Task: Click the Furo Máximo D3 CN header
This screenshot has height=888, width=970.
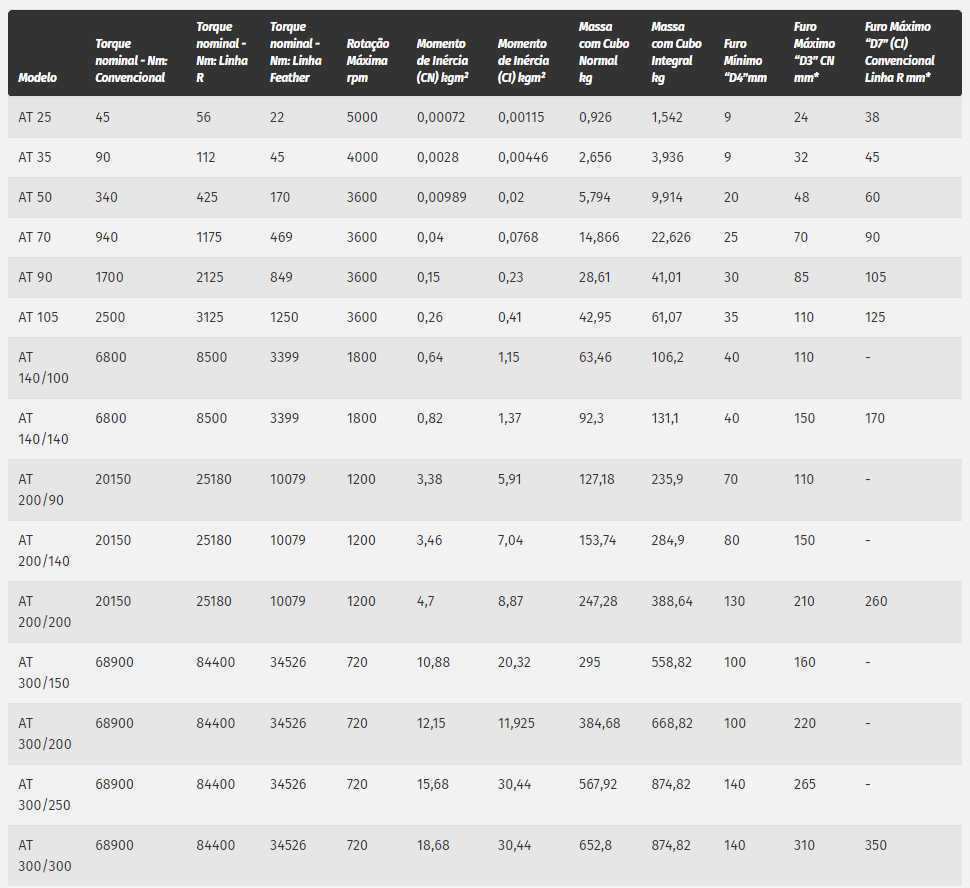Action: click(x=814, y=52)
